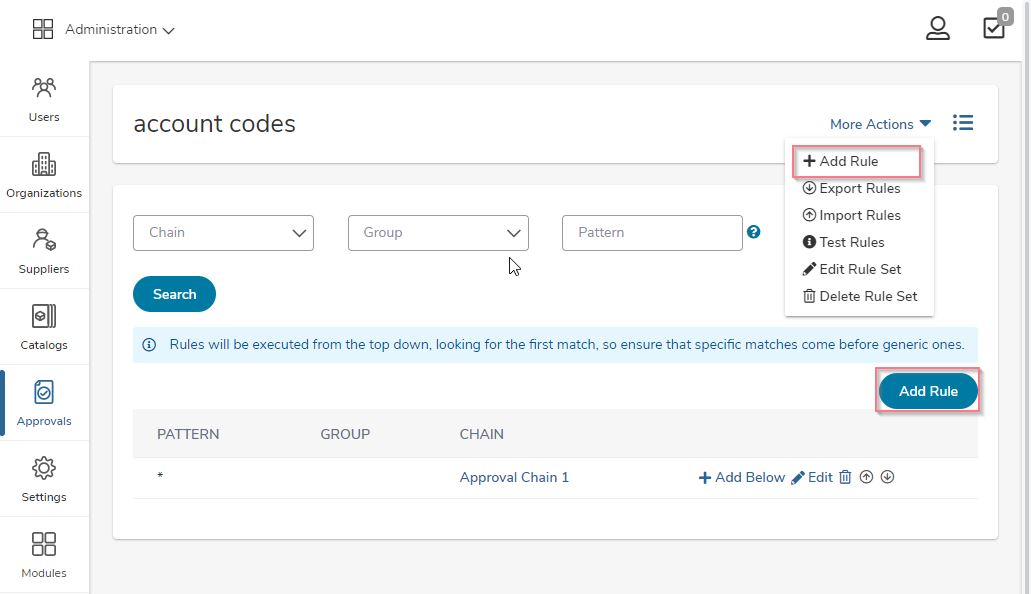Click the GROUP column header
Screen dimensions: 1031x594
(x=345, y=434)
